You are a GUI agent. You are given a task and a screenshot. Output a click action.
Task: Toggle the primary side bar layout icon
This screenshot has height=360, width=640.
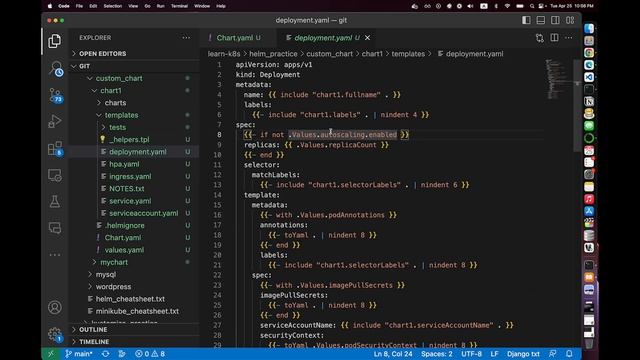[526, 20]
